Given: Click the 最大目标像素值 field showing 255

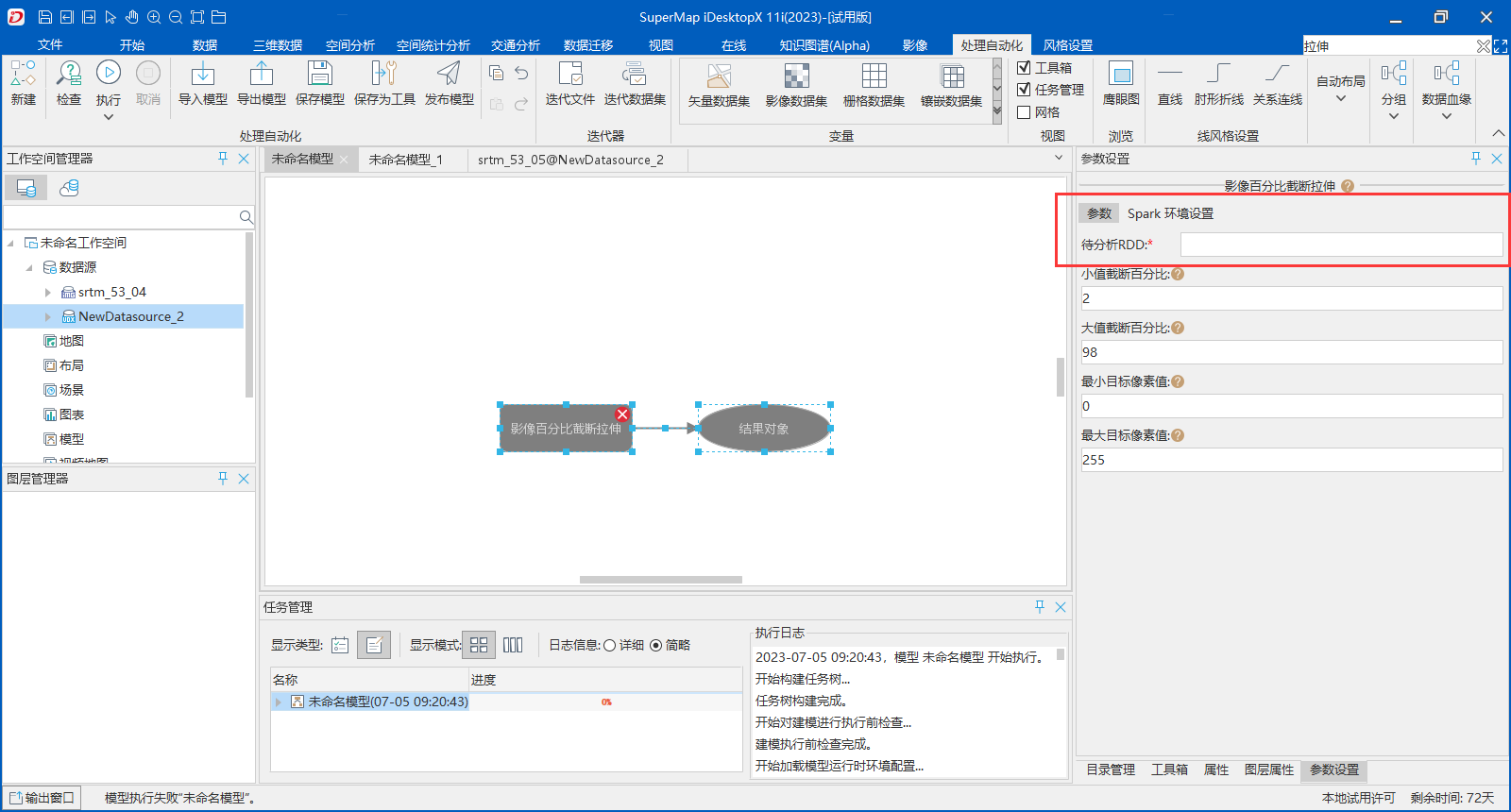Looking at the screenshot, I should tap(1292, 460).
